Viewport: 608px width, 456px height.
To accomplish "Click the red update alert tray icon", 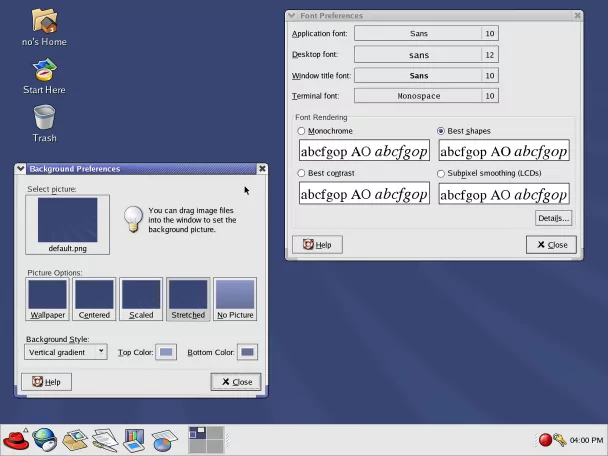I will (x=545, y=440).
